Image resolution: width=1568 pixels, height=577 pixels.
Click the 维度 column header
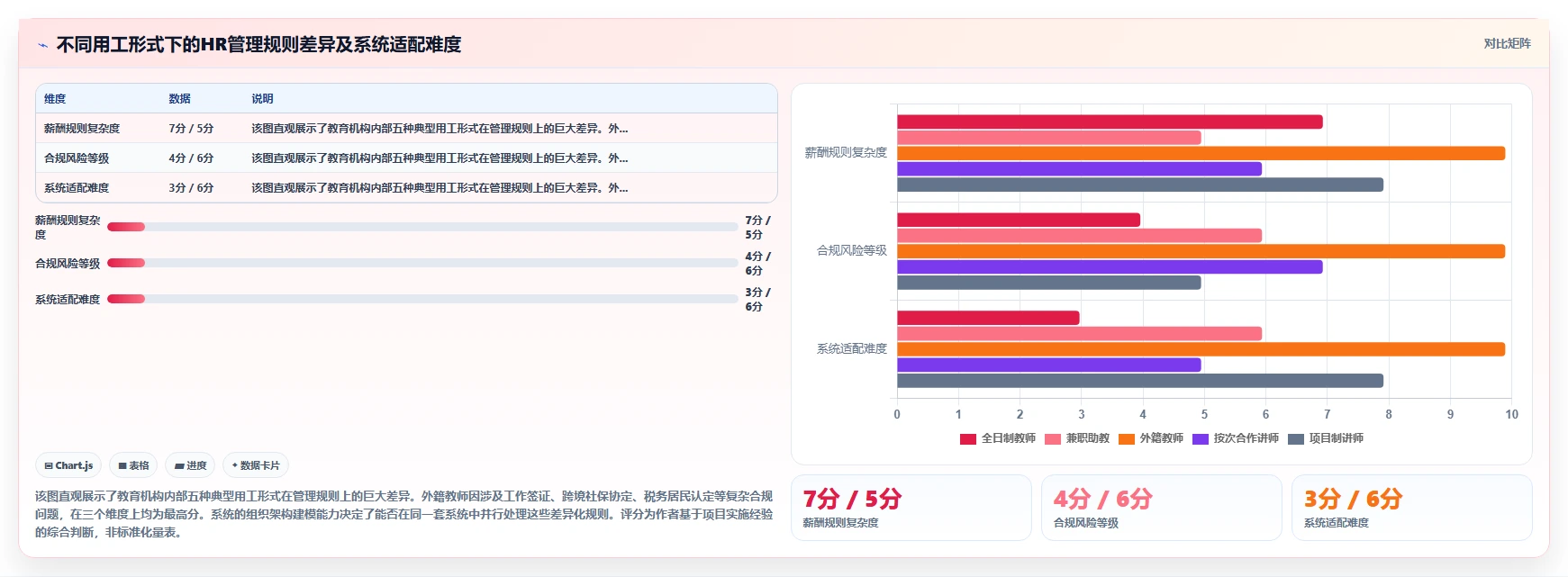point(55,99)
